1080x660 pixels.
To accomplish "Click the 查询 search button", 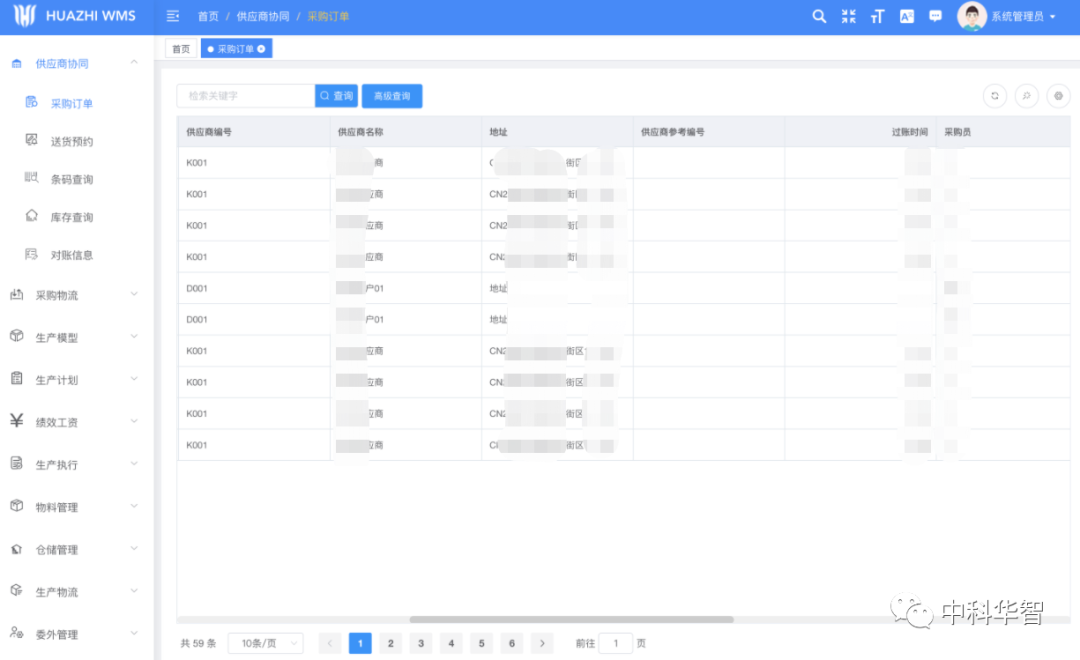I will click(337, 96).
